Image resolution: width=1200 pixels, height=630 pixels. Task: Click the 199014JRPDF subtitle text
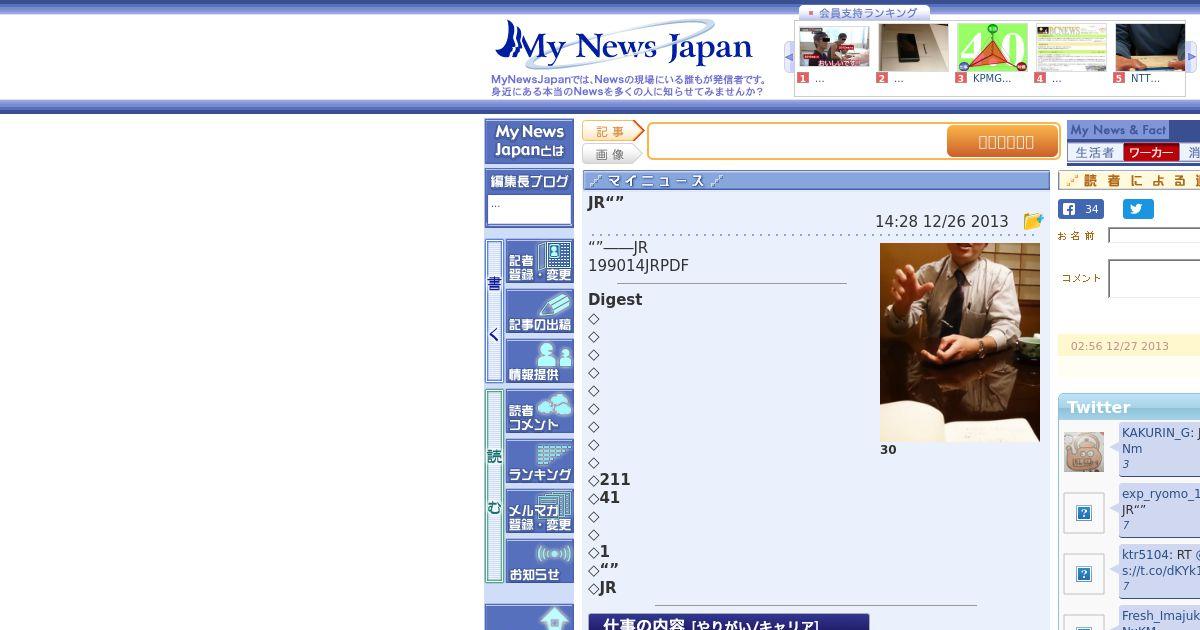pyautogui.click(x=638, y=266)
